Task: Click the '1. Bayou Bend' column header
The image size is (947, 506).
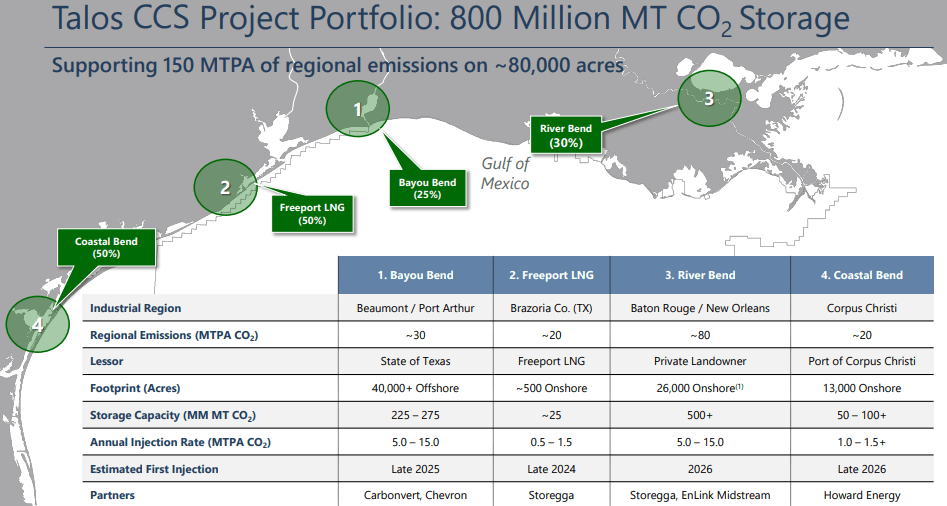Action: click(x=416, y=275)
